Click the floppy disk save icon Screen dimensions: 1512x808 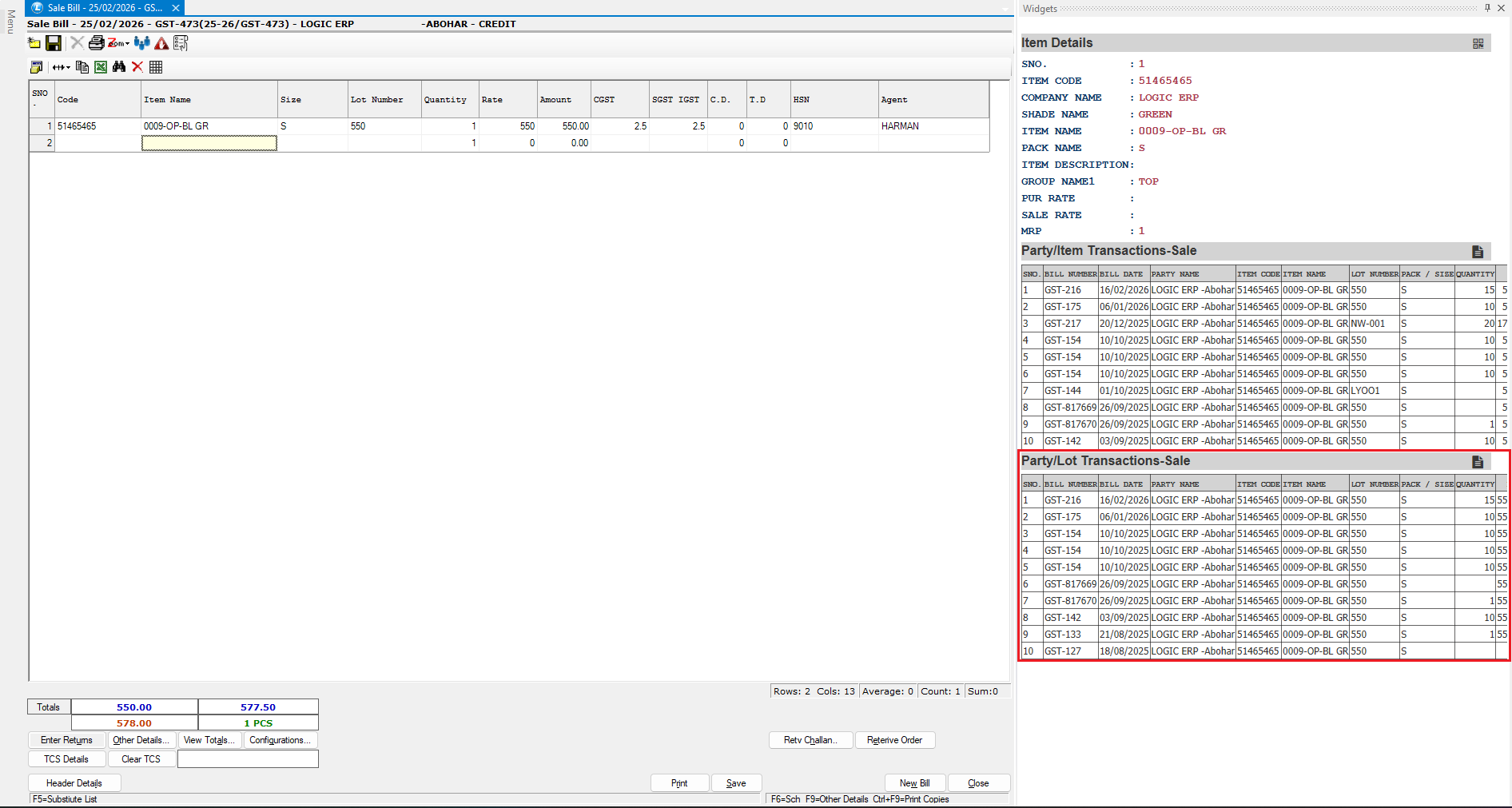[54, 43]
